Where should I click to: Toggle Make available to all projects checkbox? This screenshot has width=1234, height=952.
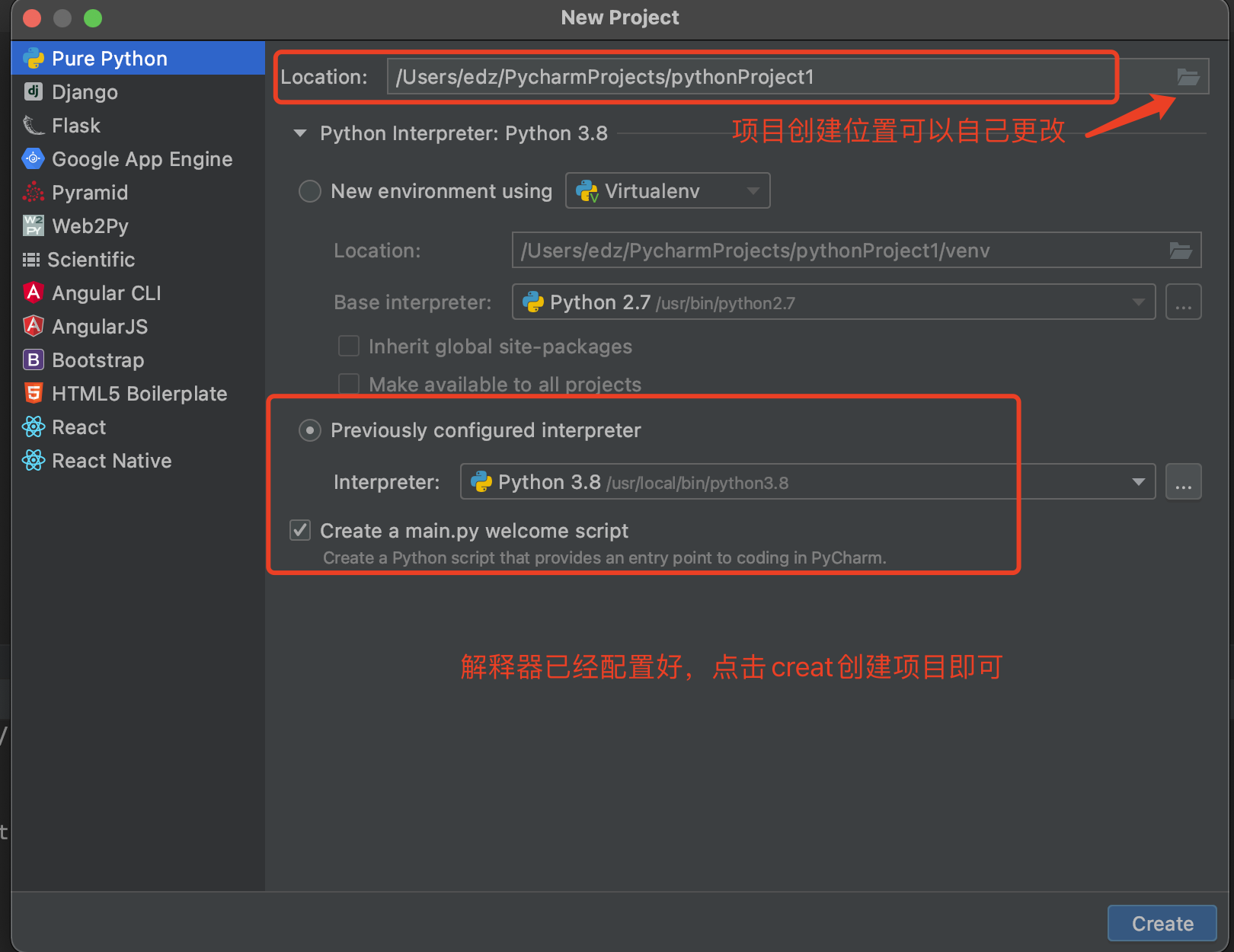(349, 384)
